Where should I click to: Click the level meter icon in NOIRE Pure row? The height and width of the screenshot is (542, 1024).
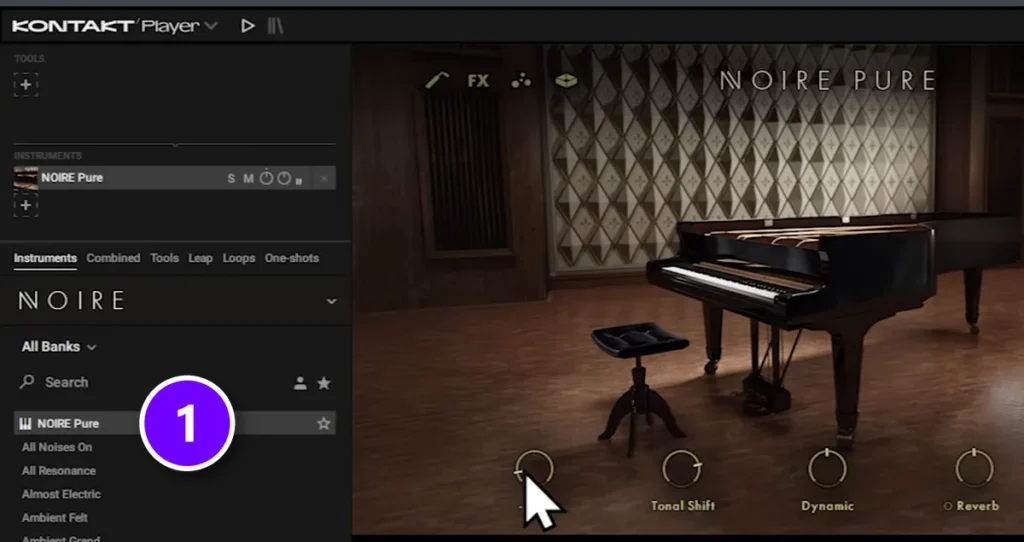tap(299, 180)
